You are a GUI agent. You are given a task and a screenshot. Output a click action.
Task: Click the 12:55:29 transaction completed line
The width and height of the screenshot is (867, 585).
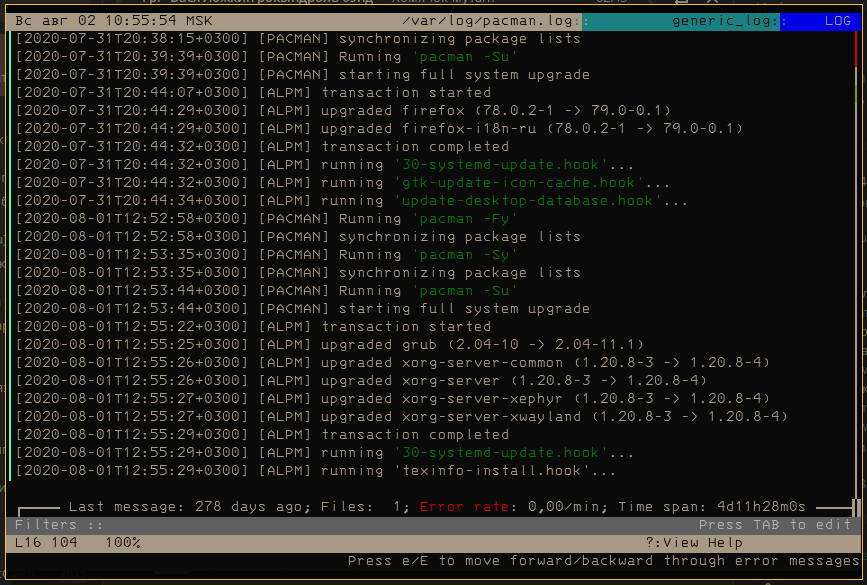[x=262, y=435]
